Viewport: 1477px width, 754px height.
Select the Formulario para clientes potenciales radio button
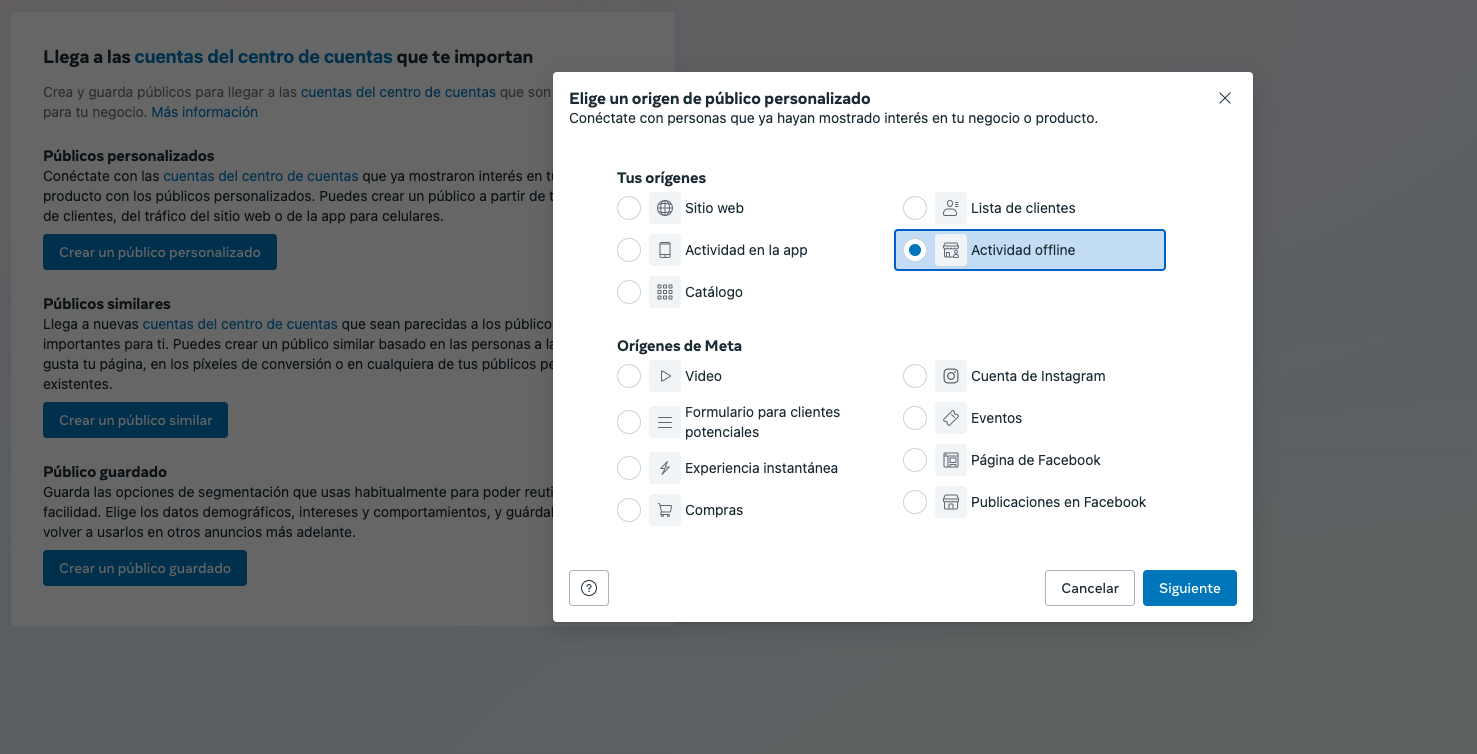pos(629,422)
